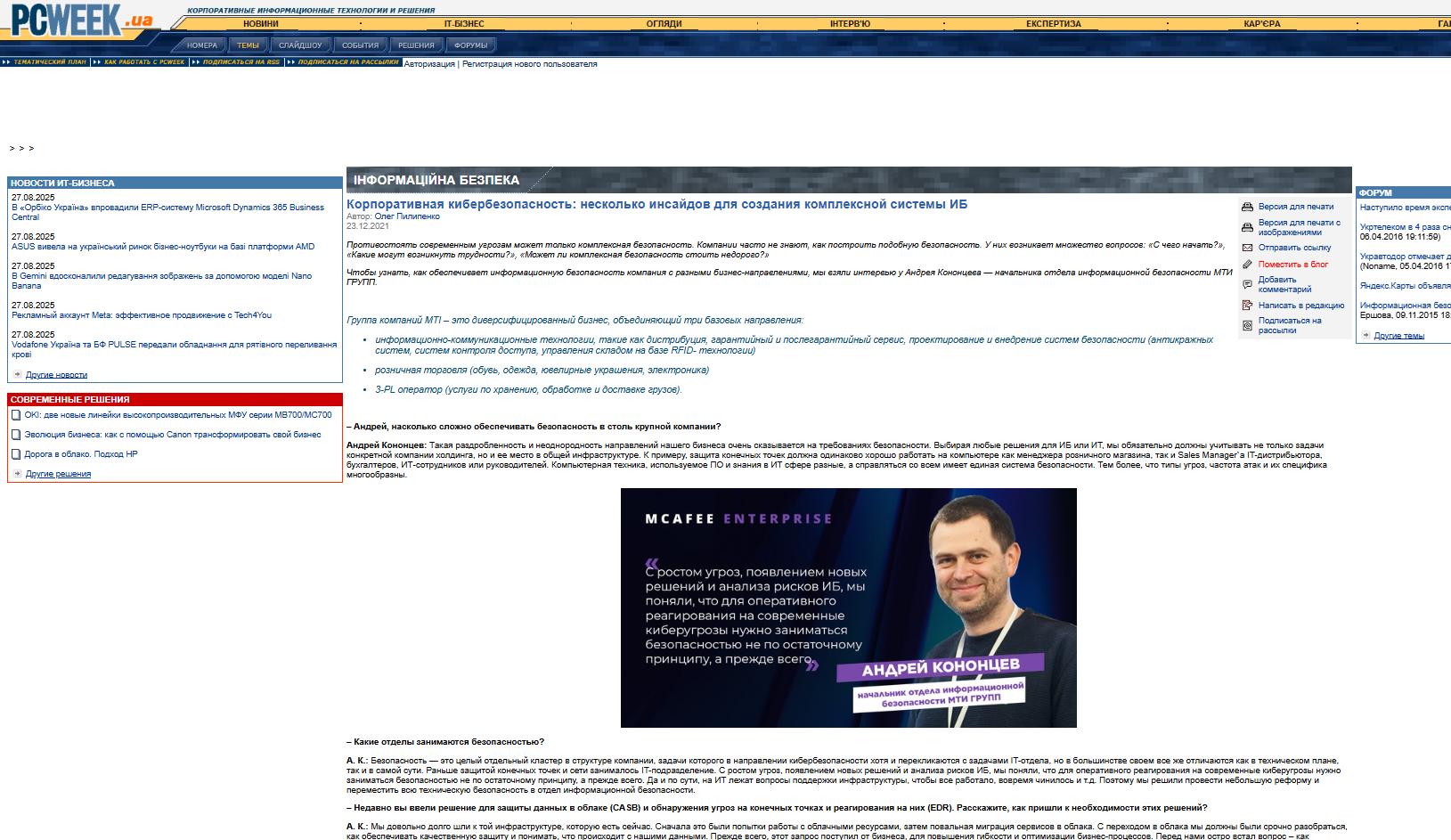Open Регистрация нового пользователя link
This screenshot has height=840, width=1451.
pos(529,64)
